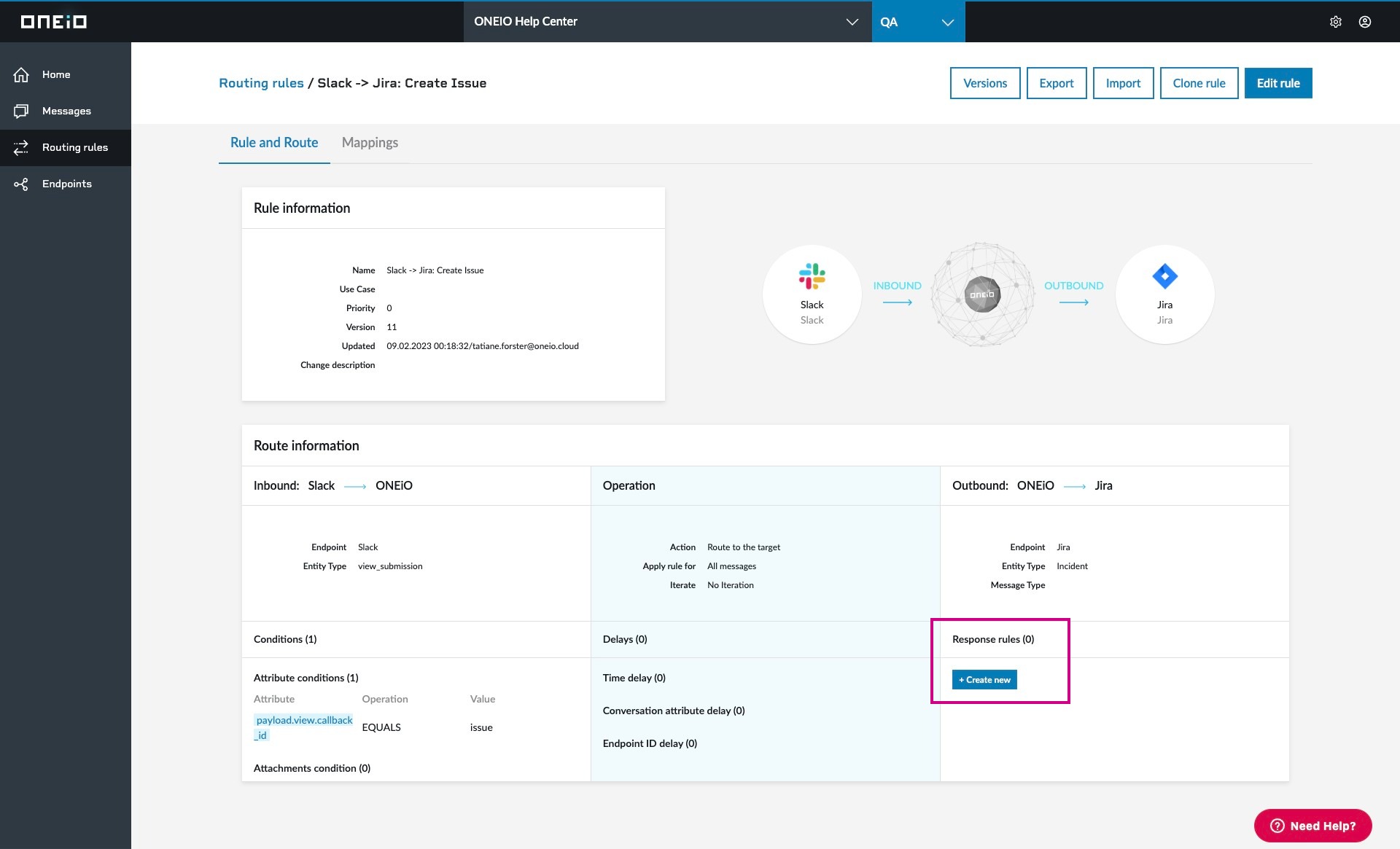
Task: Open the Endpoints sidebar icon
Action: [x=21, y=184]
